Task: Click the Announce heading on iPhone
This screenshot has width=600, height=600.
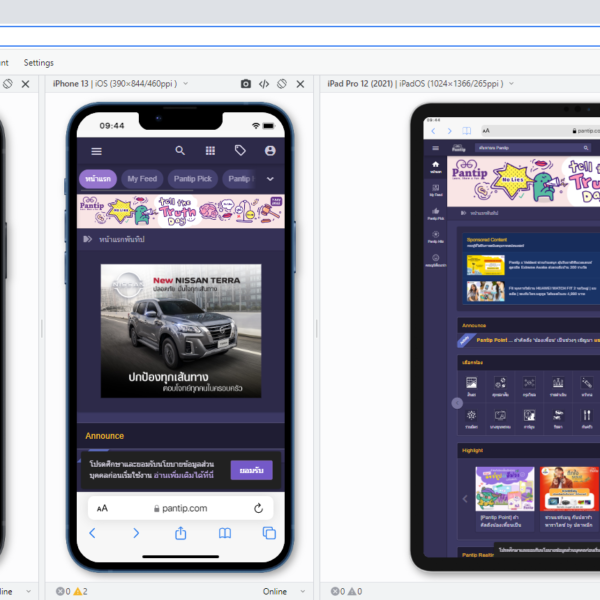Action: click(104, 436)
